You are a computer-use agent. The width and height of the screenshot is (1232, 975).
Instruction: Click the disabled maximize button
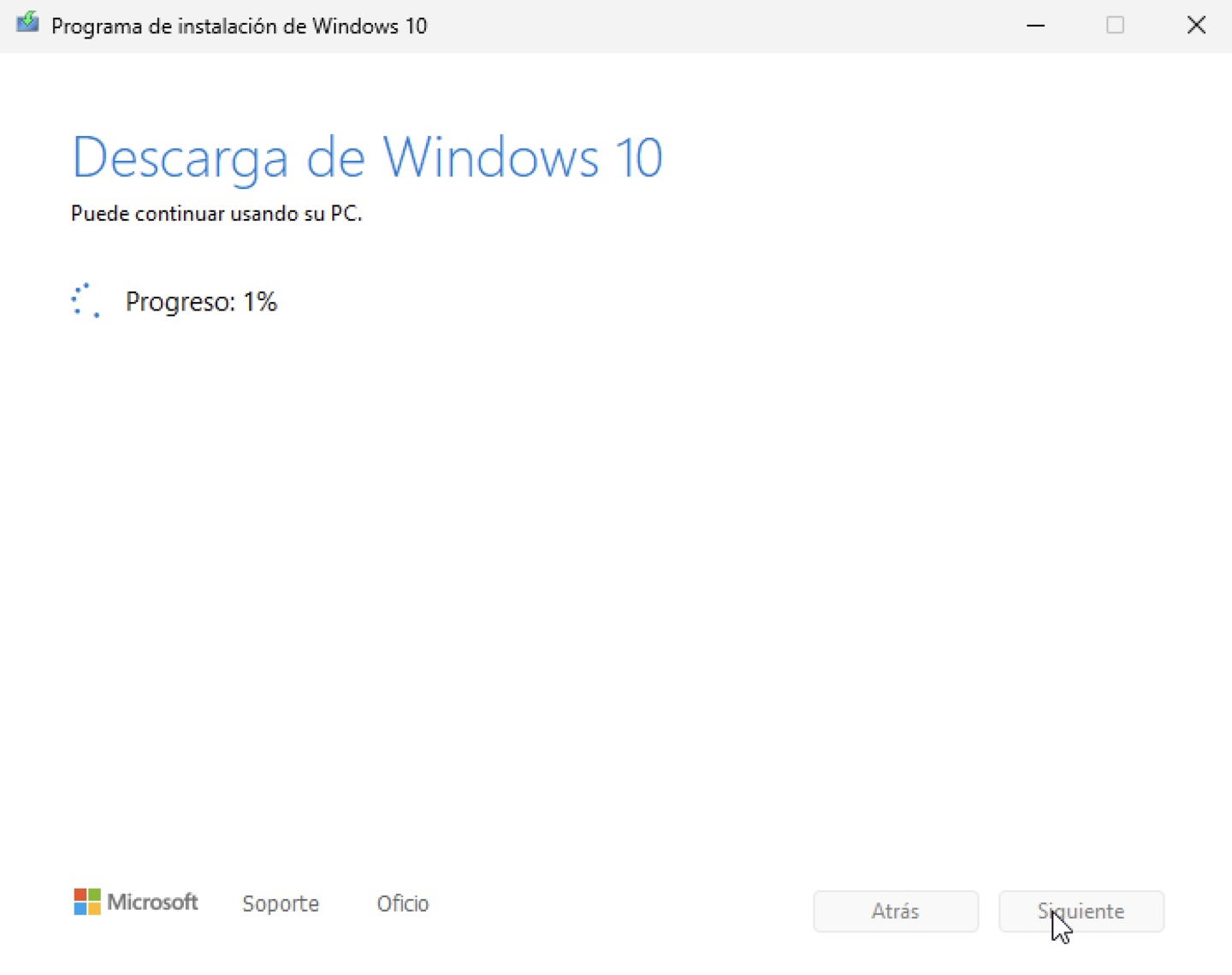pos(1115,26)
